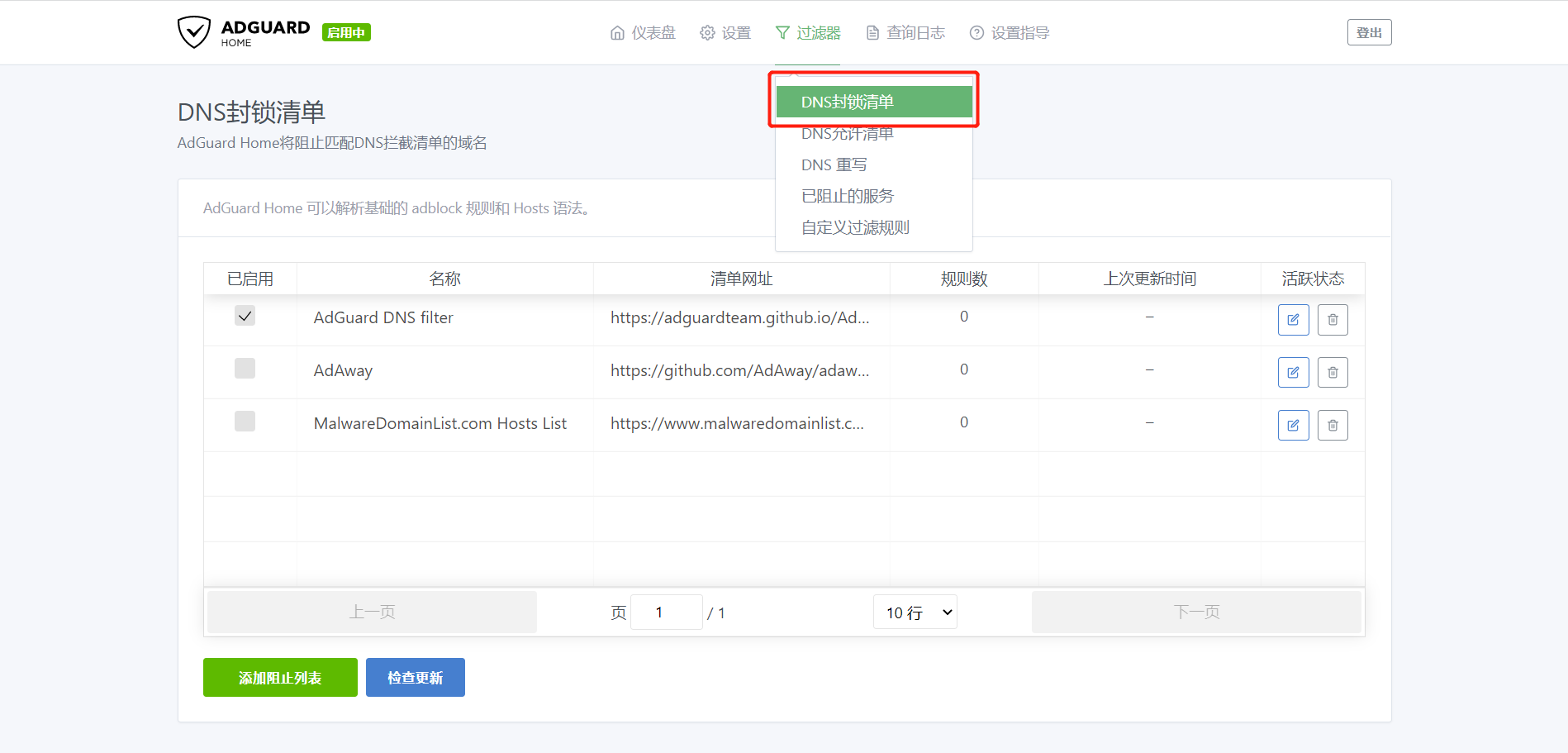Screen dimensions: 1568x753
Task: Select DNS允许清单 from the filter menu
Action: click(848, 135)
